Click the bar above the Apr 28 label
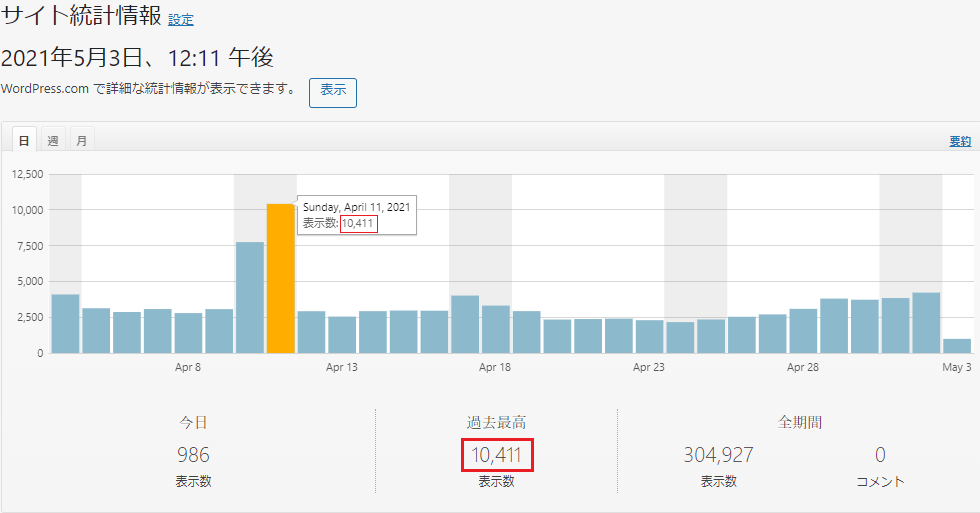The height and width of the screenshot is (513, 980). pos(803,331)
